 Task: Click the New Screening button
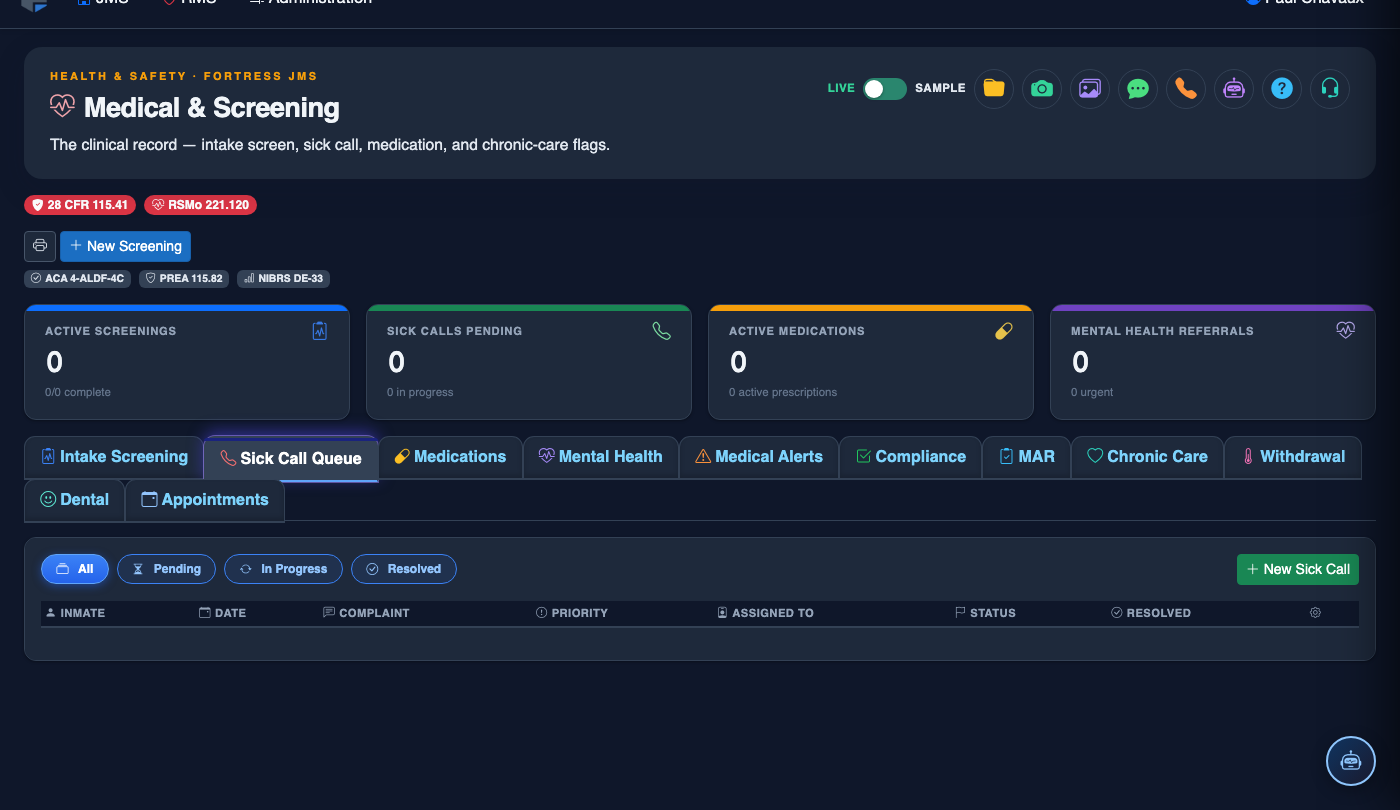(125, 246)
